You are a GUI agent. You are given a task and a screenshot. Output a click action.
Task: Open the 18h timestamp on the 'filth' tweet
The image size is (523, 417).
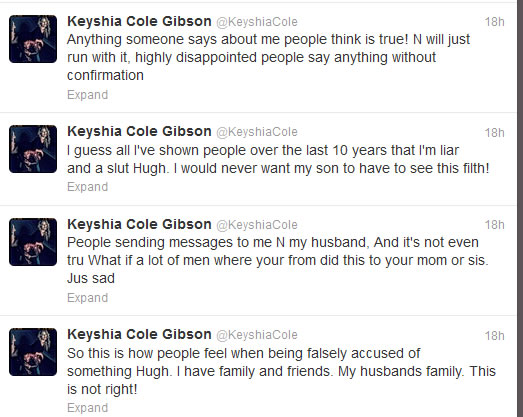(x=494, y=133)
